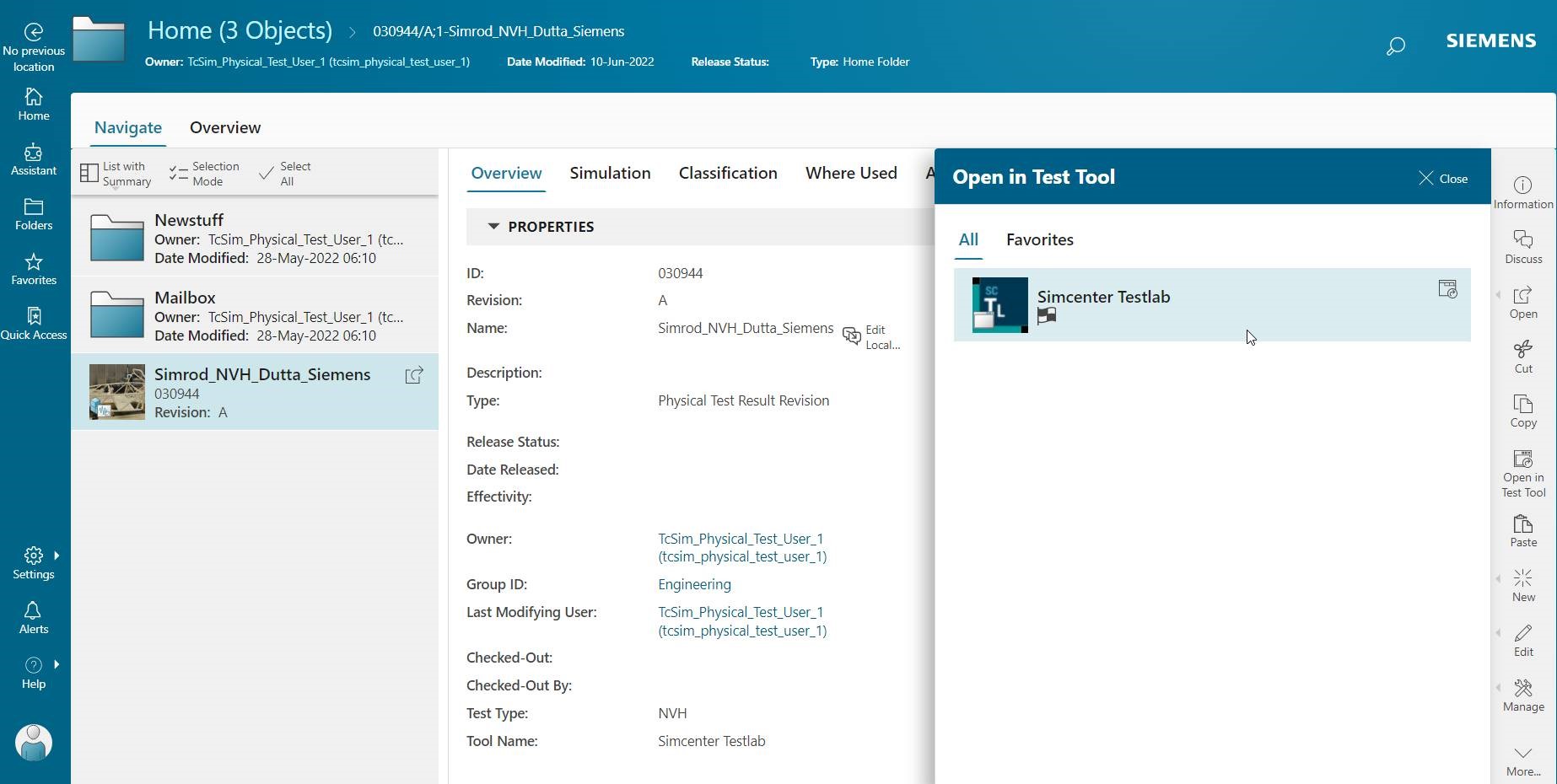1557x784 pixels.
Task: Open the Simulation tab
Action: 609,173
